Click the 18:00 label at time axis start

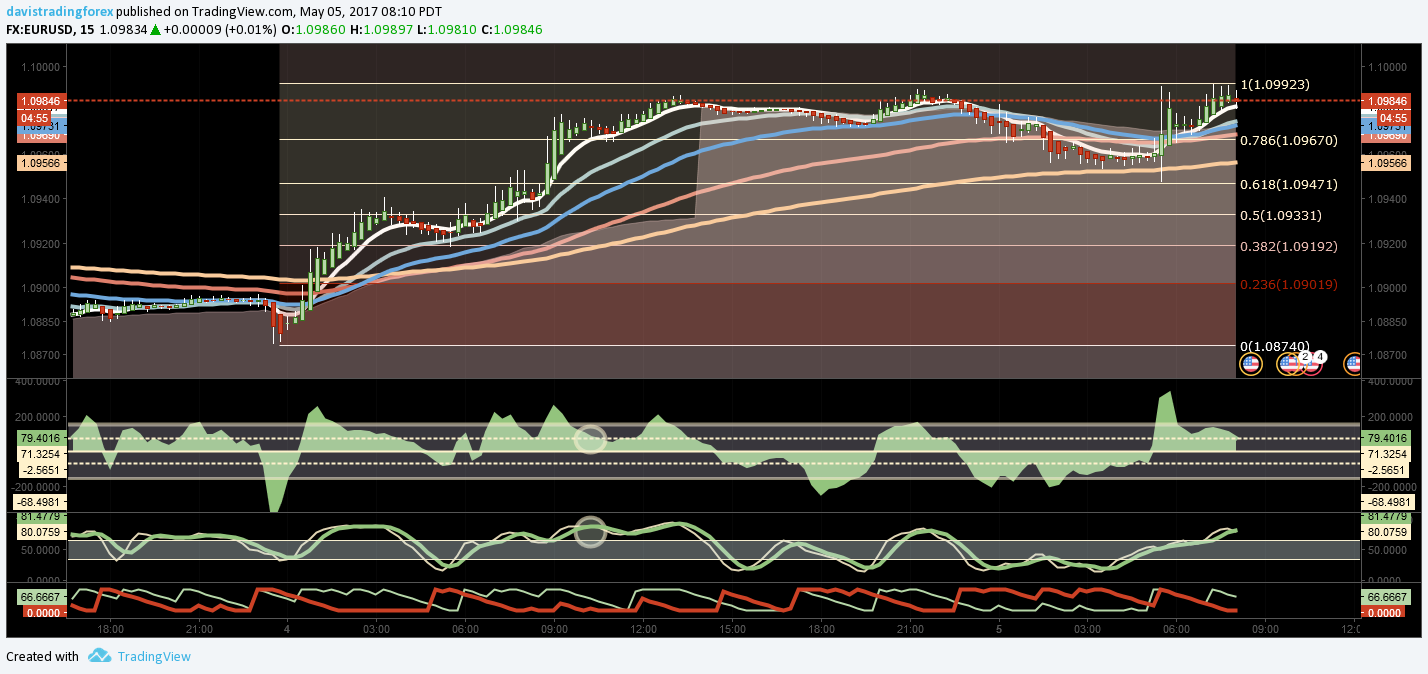(x=111, y=629)
